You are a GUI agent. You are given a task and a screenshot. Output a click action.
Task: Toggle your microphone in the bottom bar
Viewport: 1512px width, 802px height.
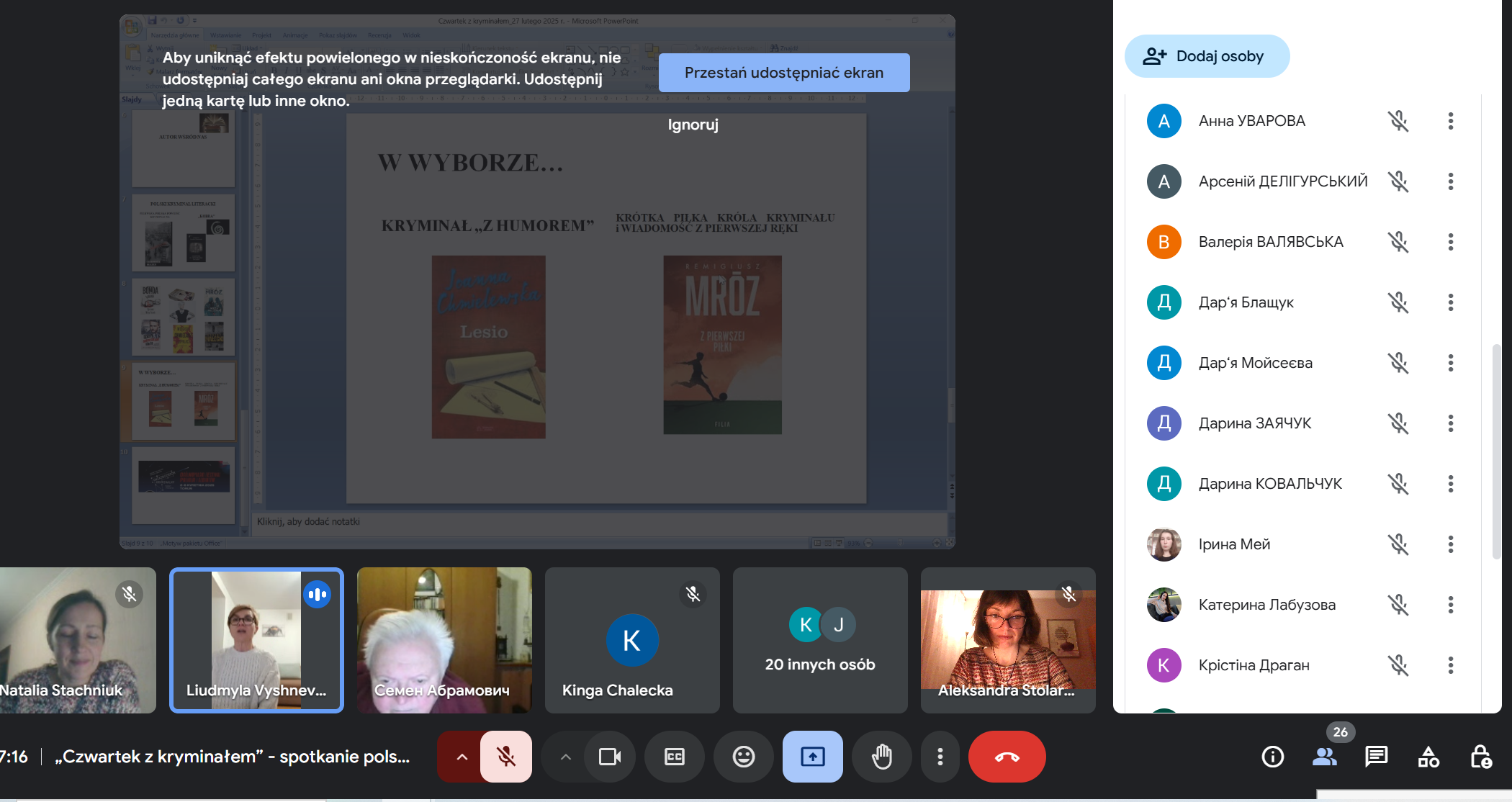point(506,757)
